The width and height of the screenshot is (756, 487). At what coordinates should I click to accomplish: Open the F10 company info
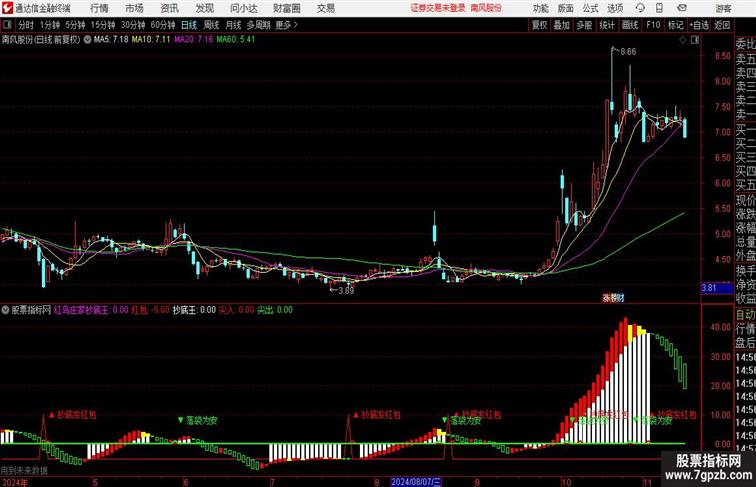[653, 25]
